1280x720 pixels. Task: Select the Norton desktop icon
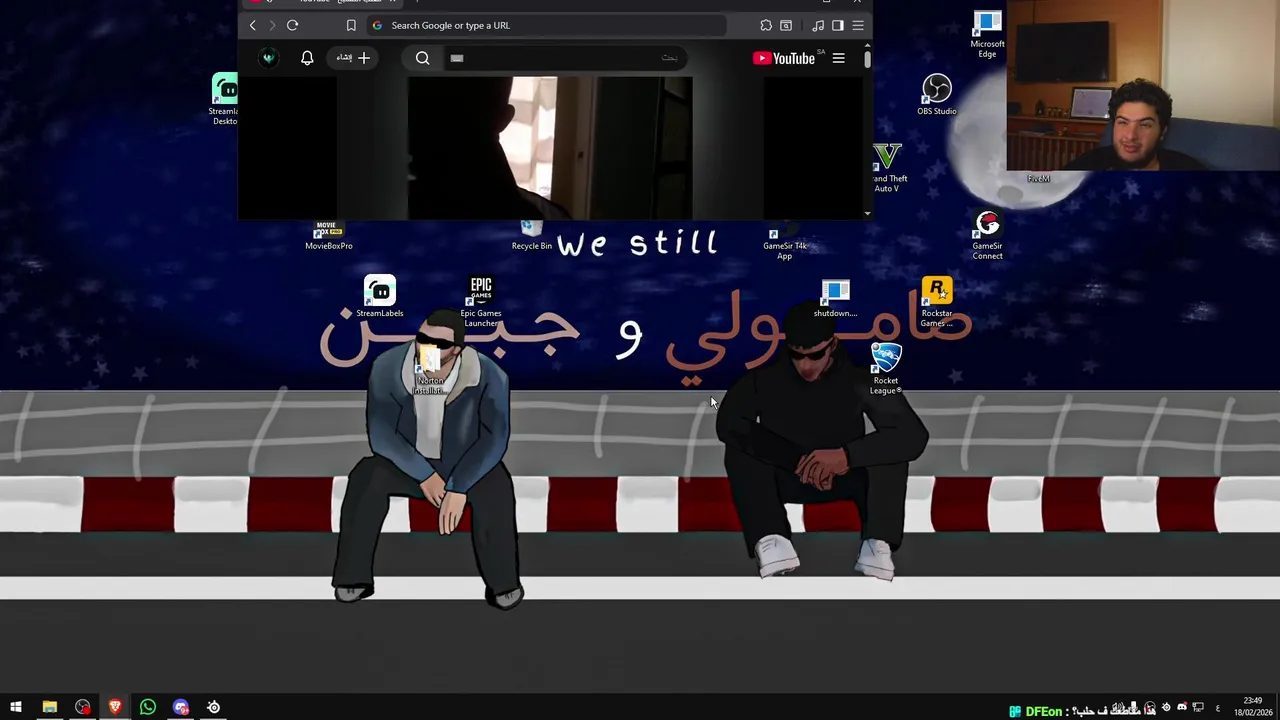[x=431, y=370]
